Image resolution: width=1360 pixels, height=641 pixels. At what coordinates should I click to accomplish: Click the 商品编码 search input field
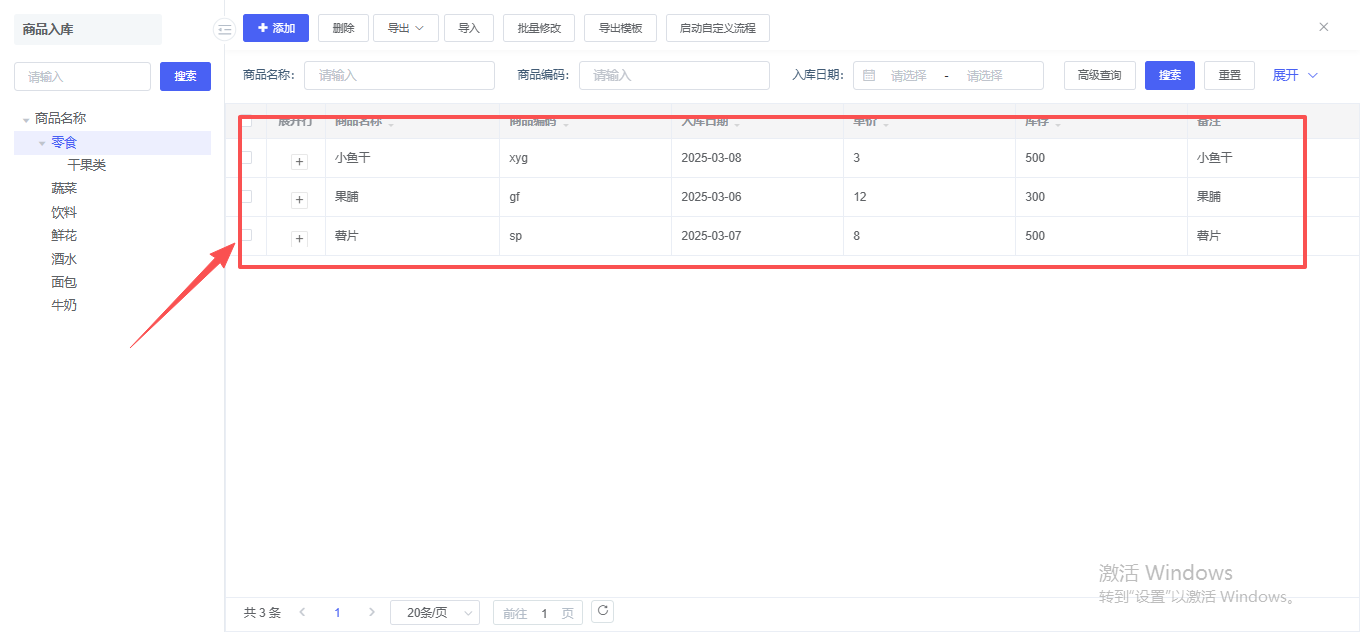[673, 76]
